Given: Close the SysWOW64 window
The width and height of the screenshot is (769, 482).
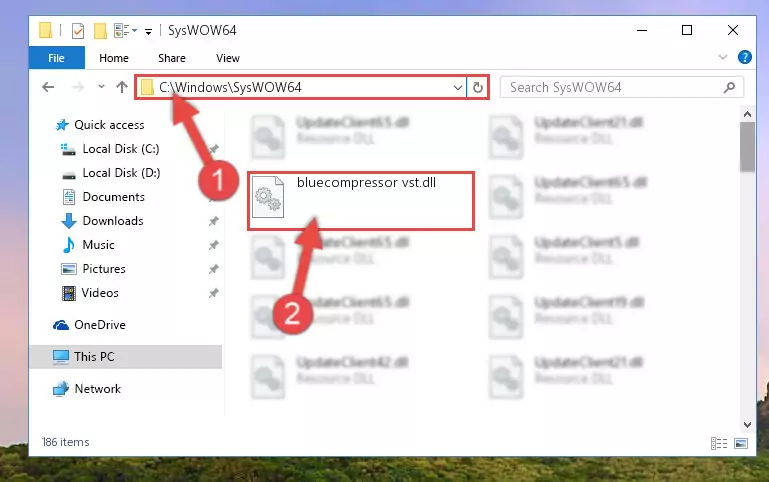Looking at the screenshot, I should pyautogui.click(x=733, y=30).
